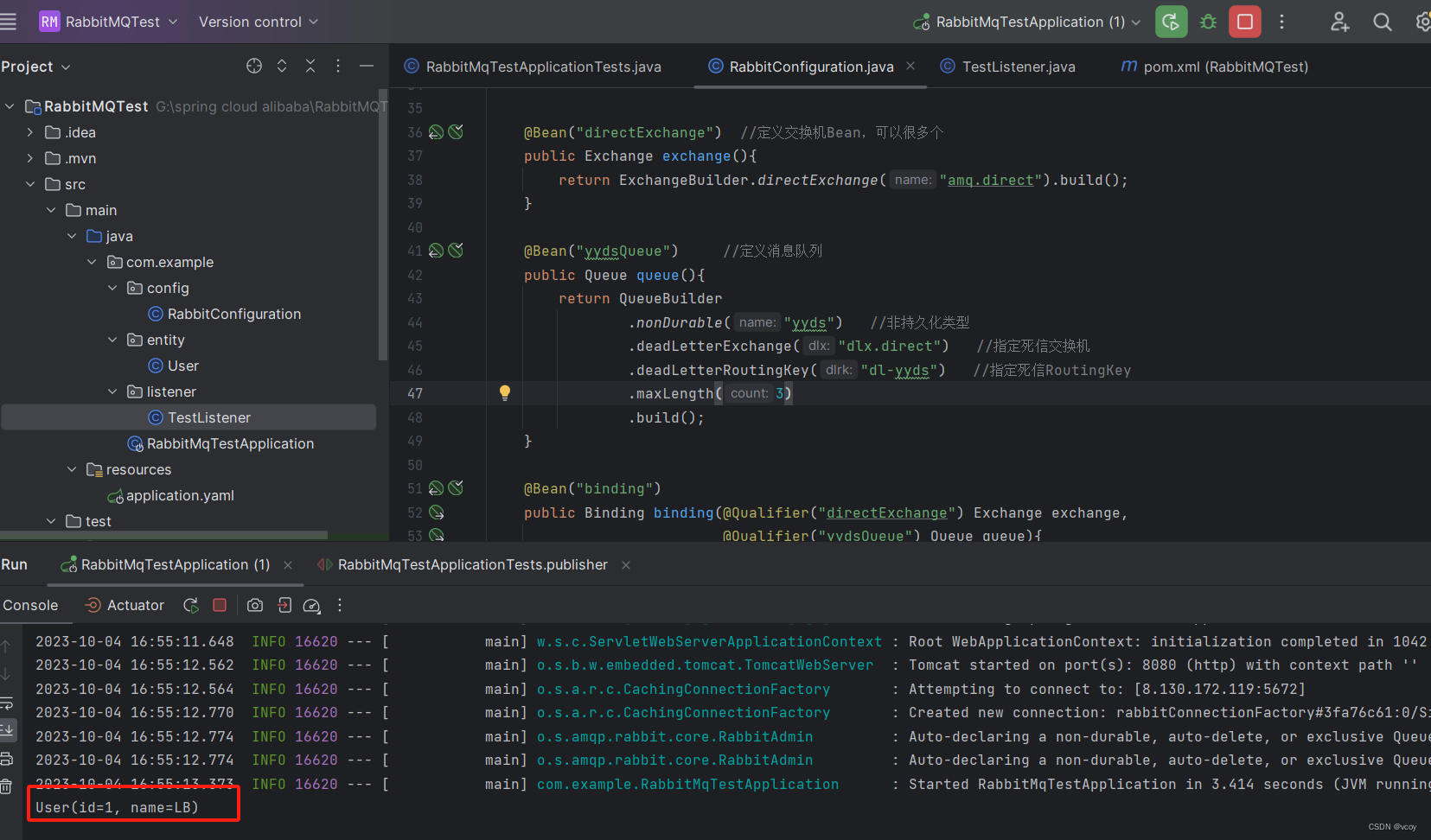Open Project panel options menu

coord(338,66)
